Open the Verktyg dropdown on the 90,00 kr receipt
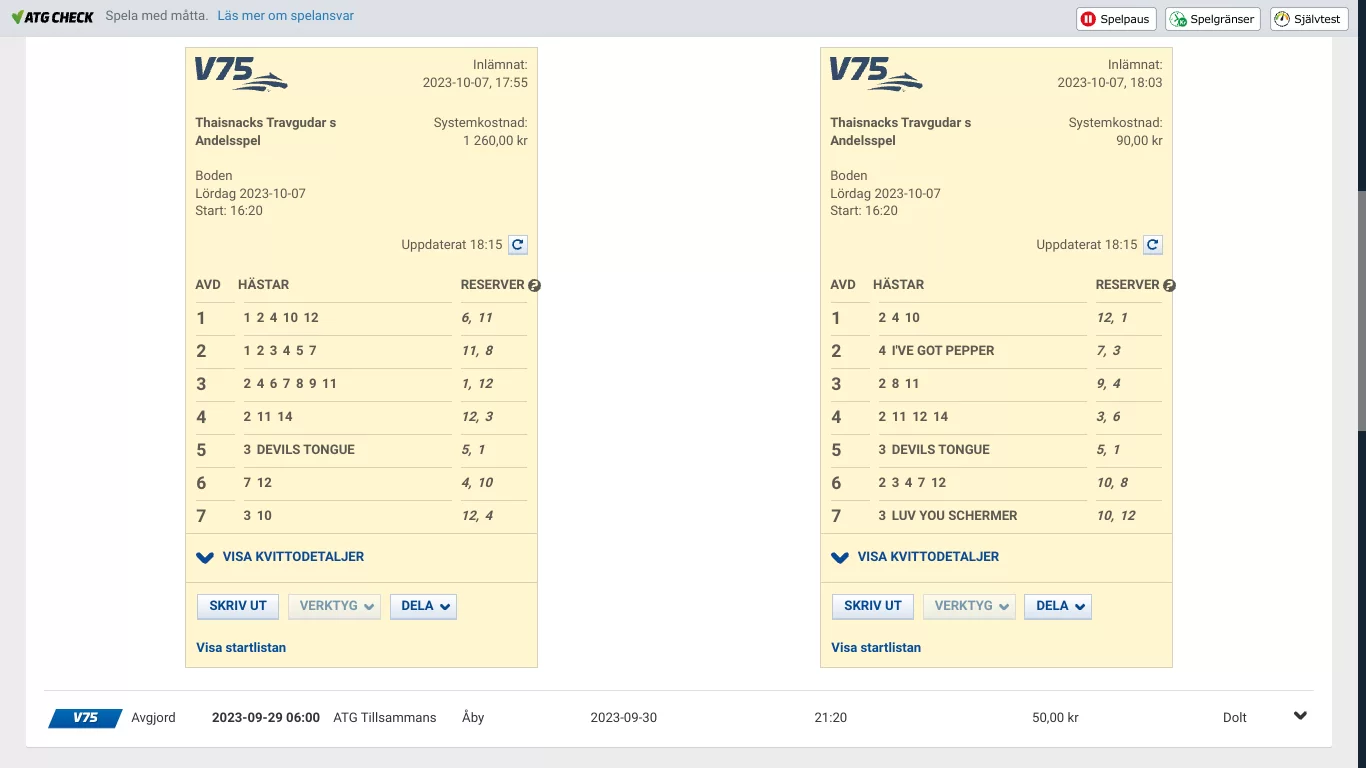The image size is (1366, 768). (969, 606)
